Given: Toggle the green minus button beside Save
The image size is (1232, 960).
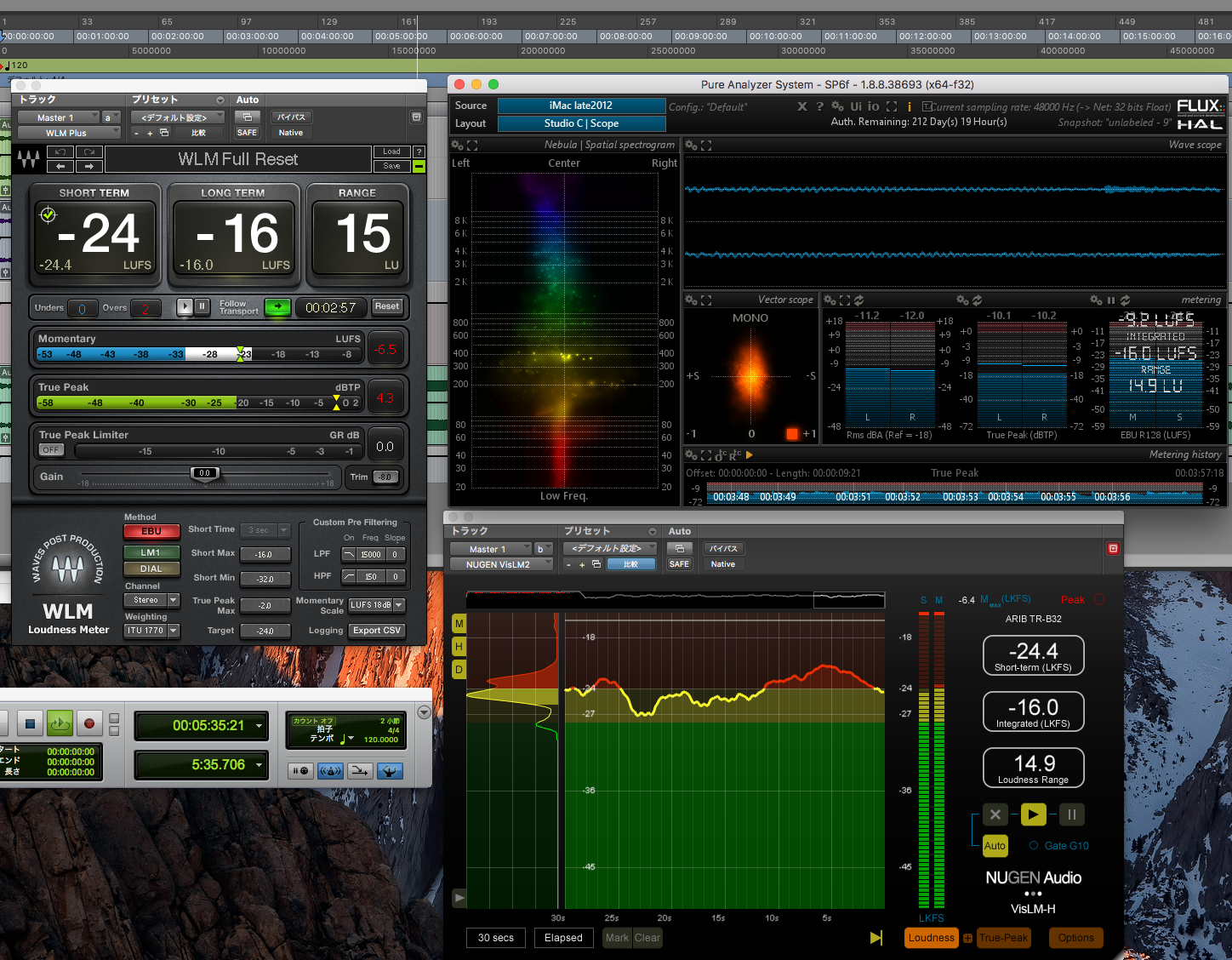Looking at the screenshot, I should 419,166.
